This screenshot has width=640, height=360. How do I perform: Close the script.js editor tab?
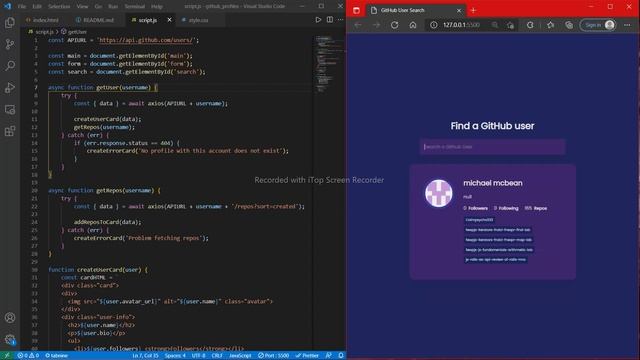click(169, 20)
